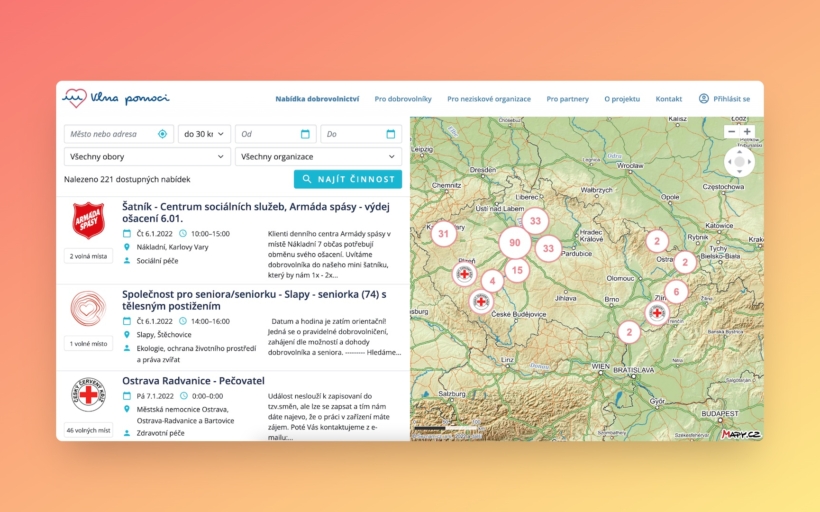Click into the 'Do' date field

click(x=361, y=134)
